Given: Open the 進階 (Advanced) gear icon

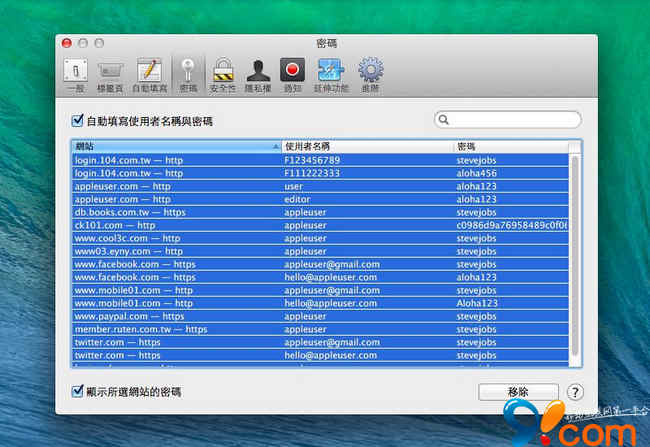Looking at the screenshot, I should [371, 74].
